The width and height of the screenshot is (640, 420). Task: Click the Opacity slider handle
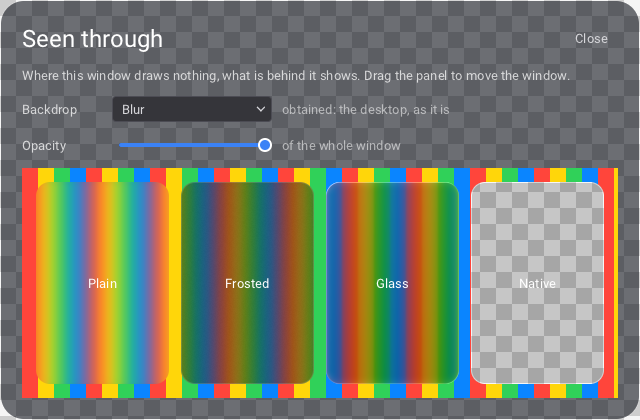(265, 145)
